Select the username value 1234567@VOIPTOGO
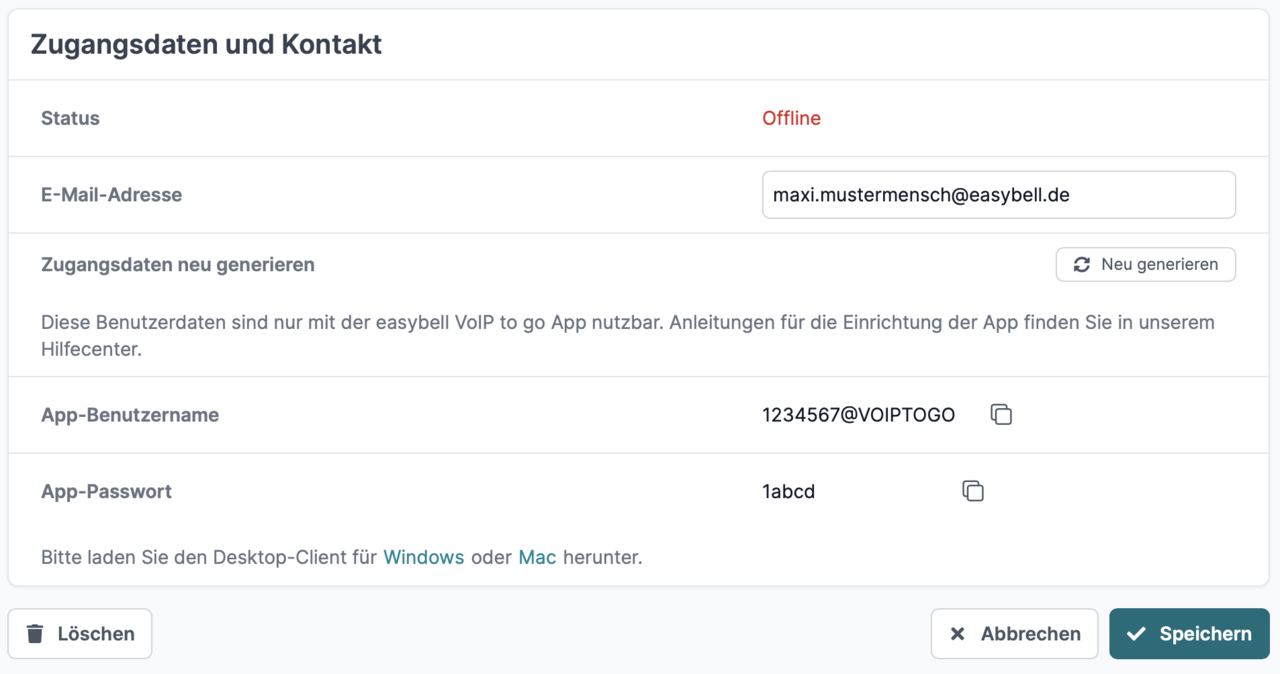1280x674 pixels. pyautogui.click(x=858, y=415)
